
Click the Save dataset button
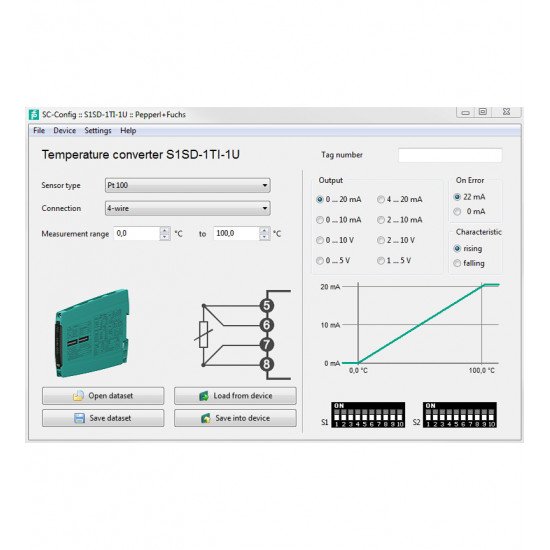pyautogui.click(x=103, y=418)
